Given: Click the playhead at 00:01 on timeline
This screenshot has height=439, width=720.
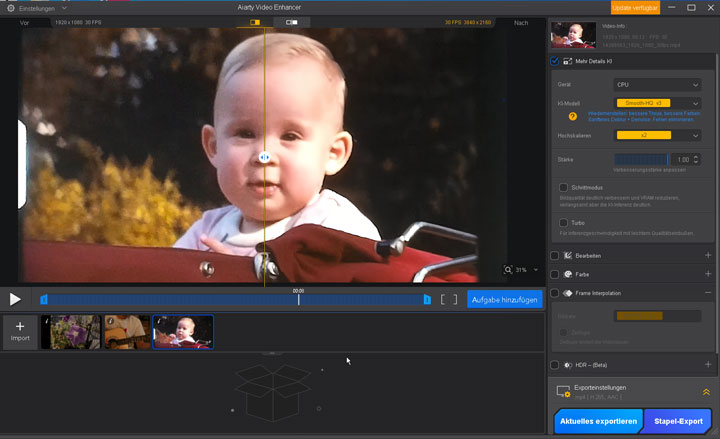Looking at the screenshot, I should click(x=298, y=299).
